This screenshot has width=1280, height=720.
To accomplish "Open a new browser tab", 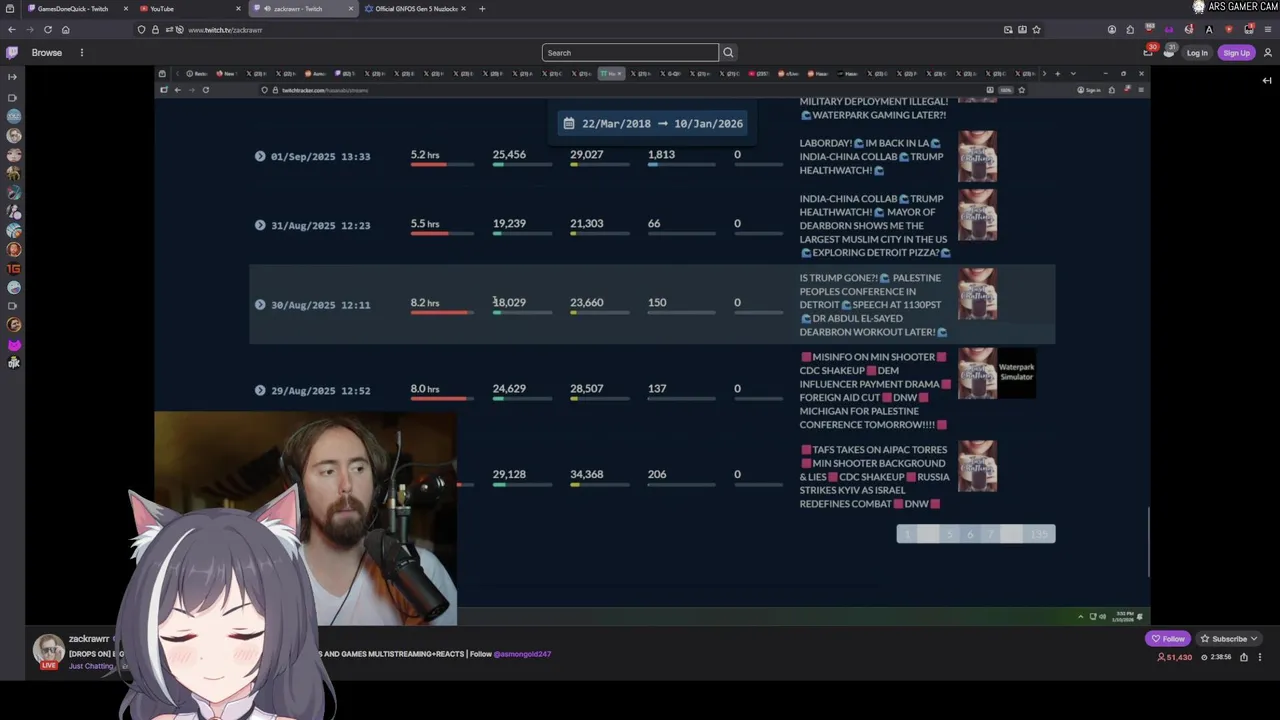I will (x=482, y=9).
